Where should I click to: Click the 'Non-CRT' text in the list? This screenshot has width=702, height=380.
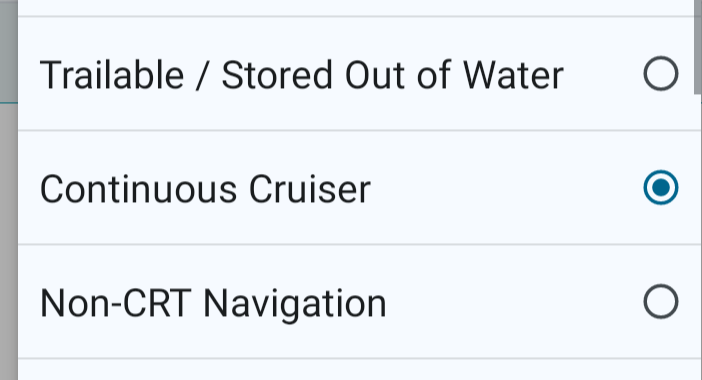click(x=116, y=303)
